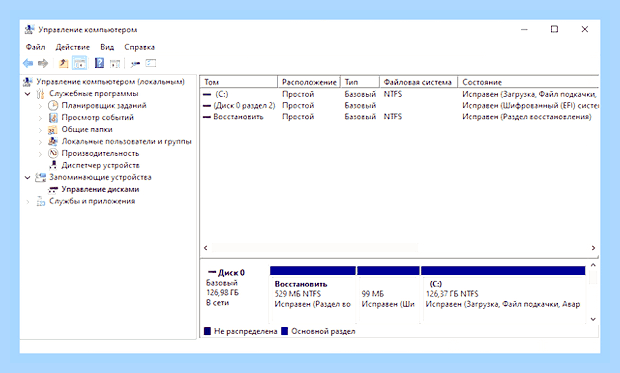Viewport: 620px width, 373px height.
Task: Expand Локальные пользователи и группы node
Action: click(40, 141)
